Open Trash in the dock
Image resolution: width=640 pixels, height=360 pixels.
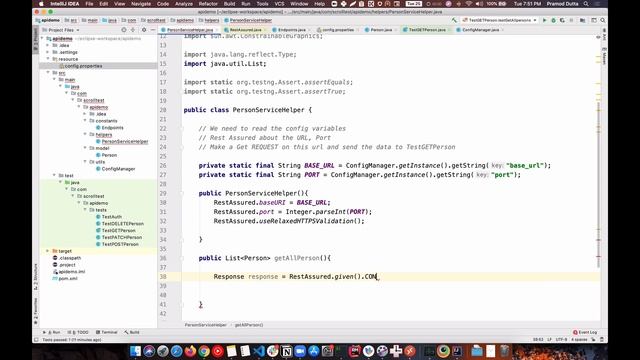point(504,351)
